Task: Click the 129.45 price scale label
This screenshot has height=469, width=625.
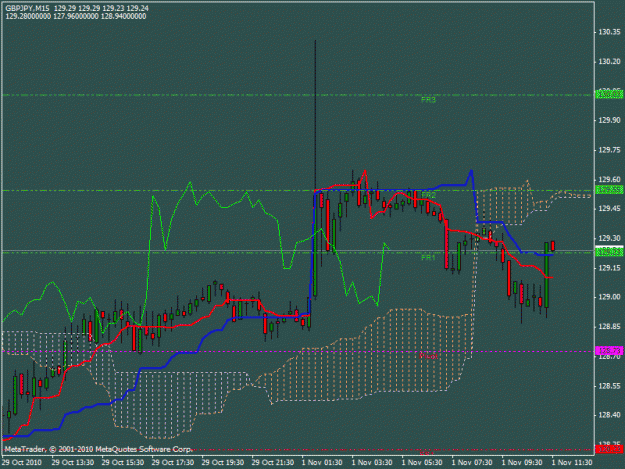Action: [x=609, y=209]
